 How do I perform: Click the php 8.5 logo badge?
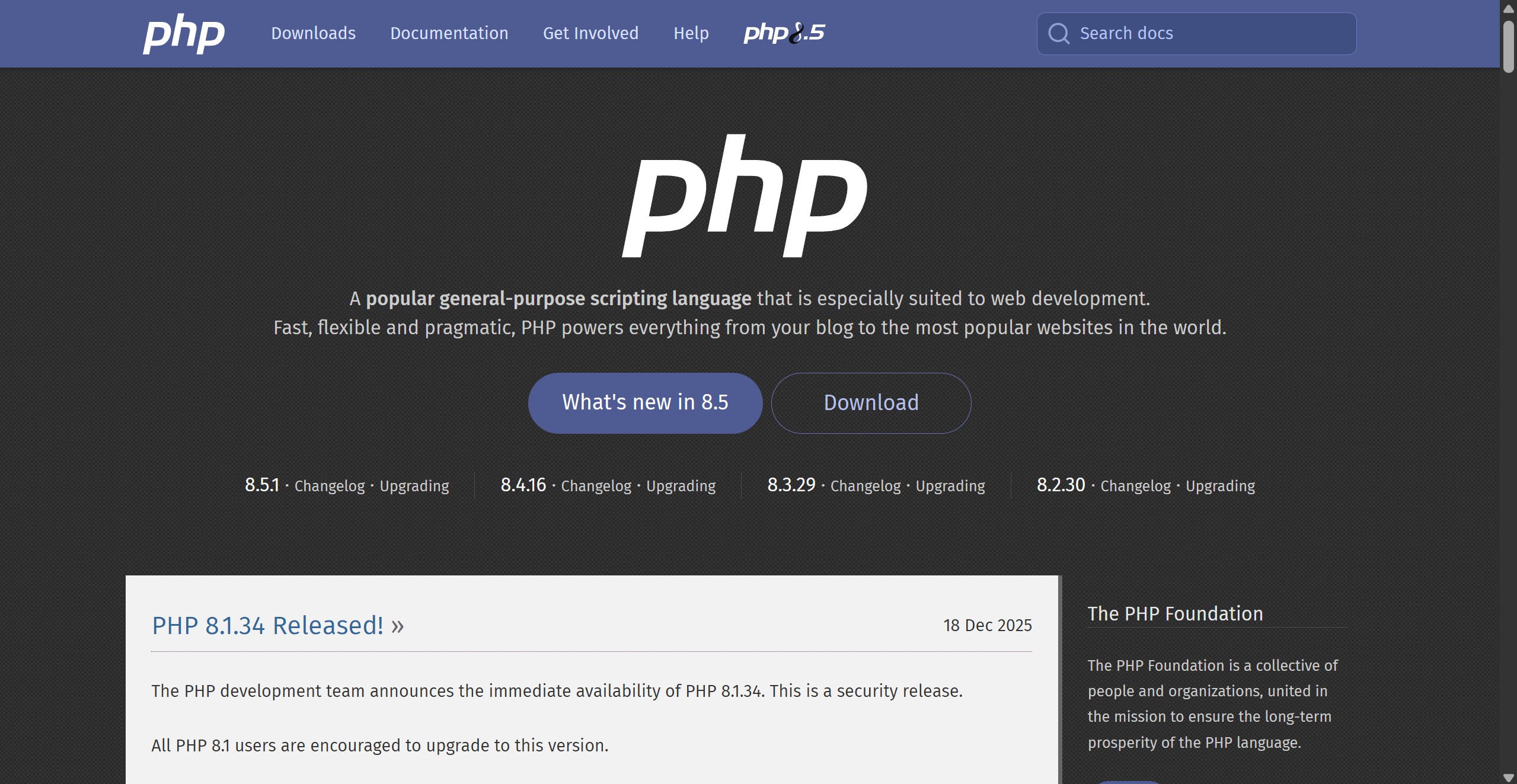click(783, 33)
